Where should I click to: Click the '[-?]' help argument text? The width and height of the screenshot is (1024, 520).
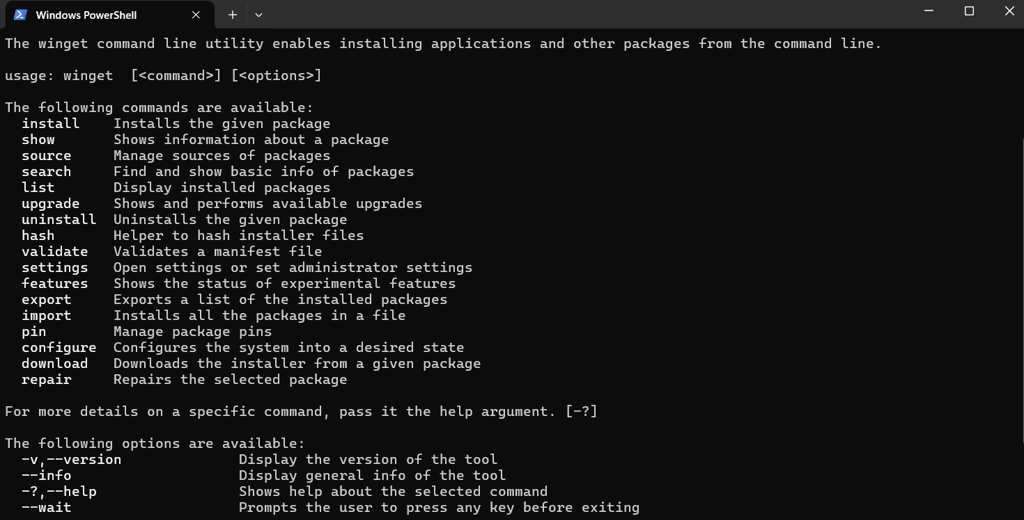pyautogui.click(x=581, y=412)
